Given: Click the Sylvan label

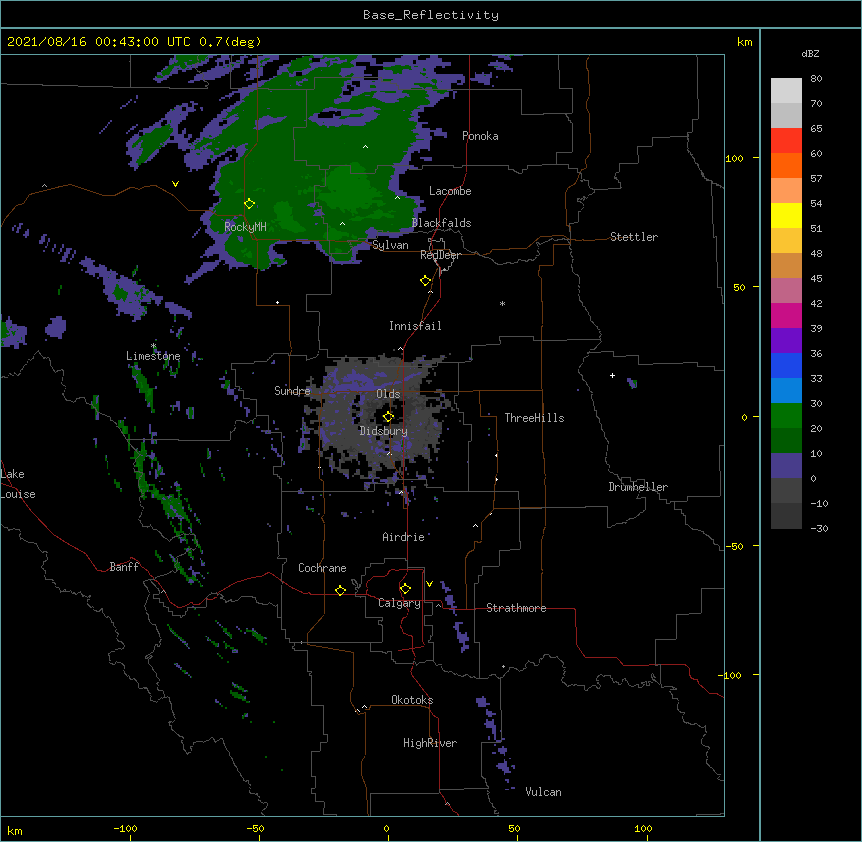Looking at the screenshot, I should point(390,245).
